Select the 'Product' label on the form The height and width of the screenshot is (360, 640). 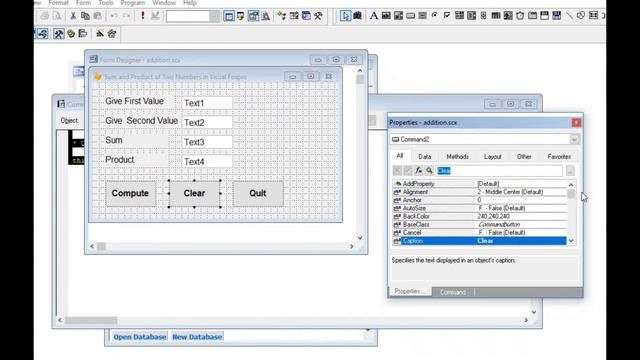tap(120, 160)
